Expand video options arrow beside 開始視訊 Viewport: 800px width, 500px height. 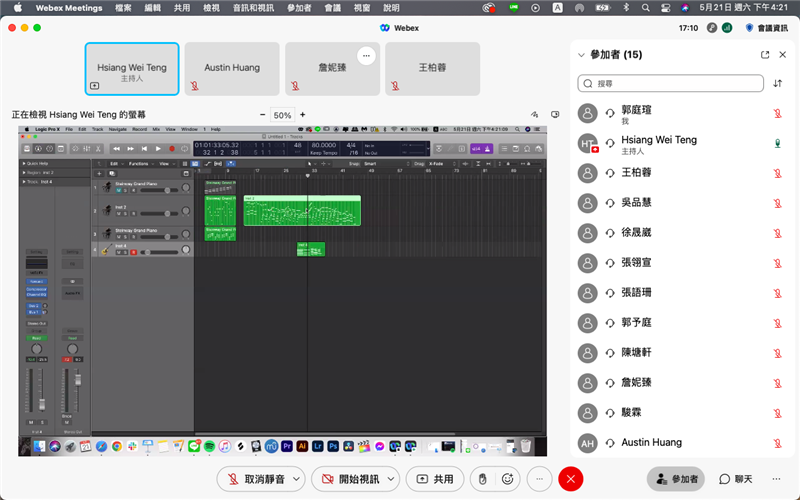click(x=391, y=479)
